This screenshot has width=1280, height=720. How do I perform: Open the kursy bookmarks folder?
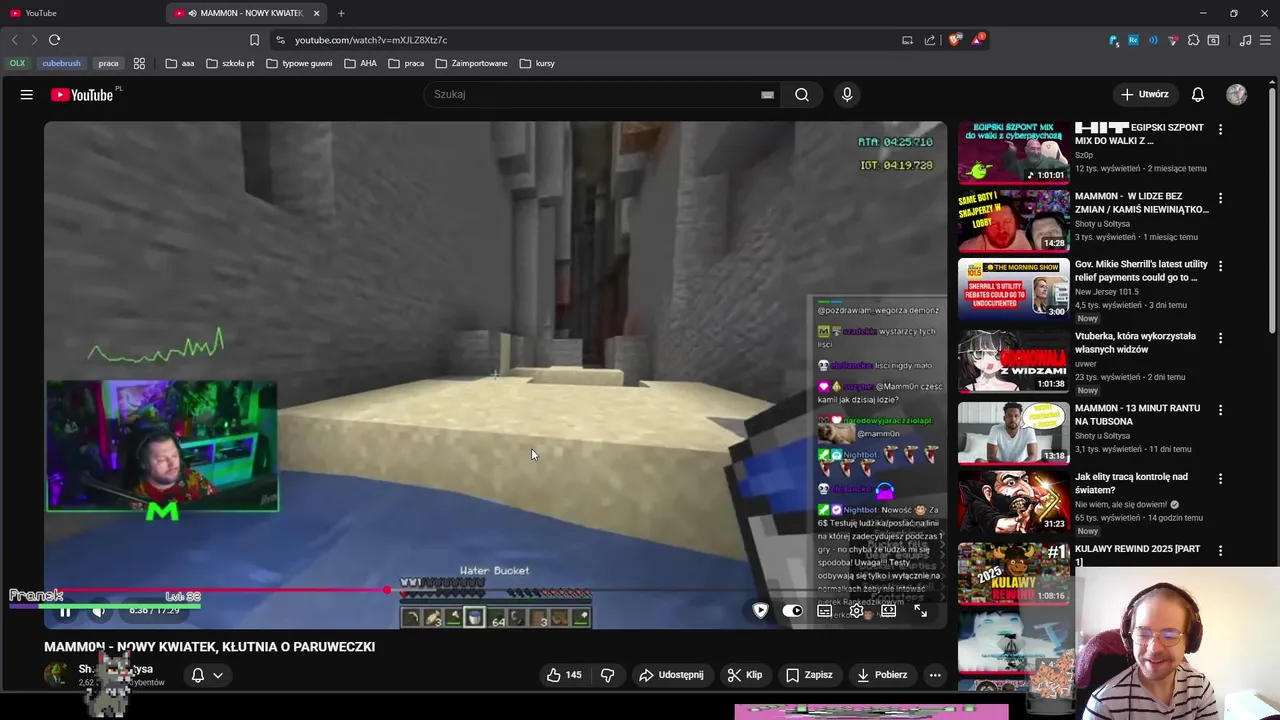coord(537,63)
